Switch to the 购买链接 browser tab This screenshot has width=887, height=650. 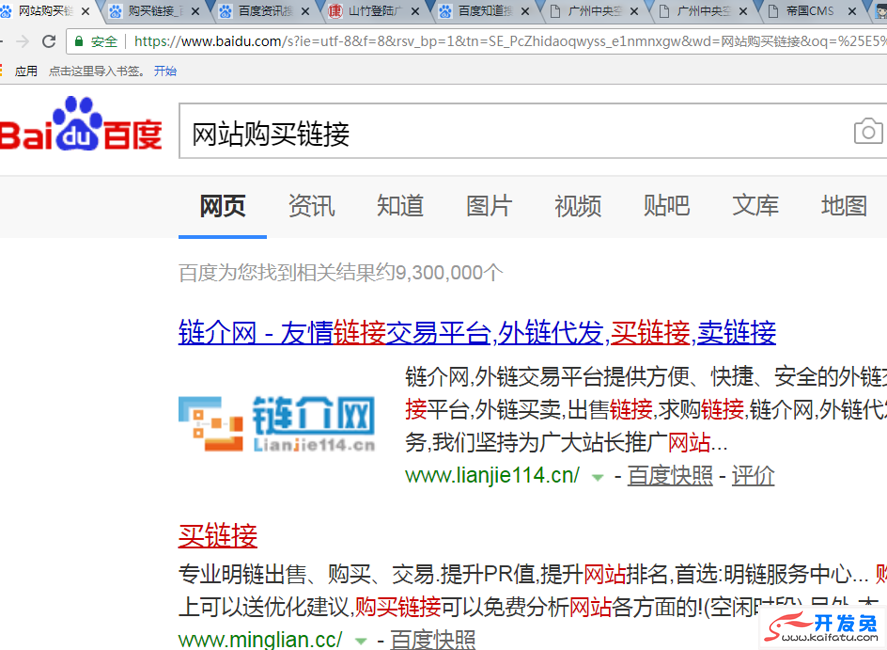[152, 11]
